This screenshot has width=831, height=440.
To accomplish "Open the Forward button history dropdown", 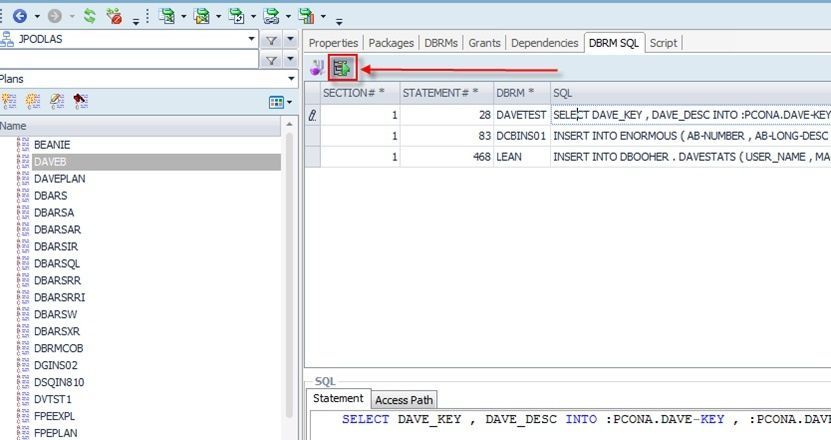I will tap(72, 17).
